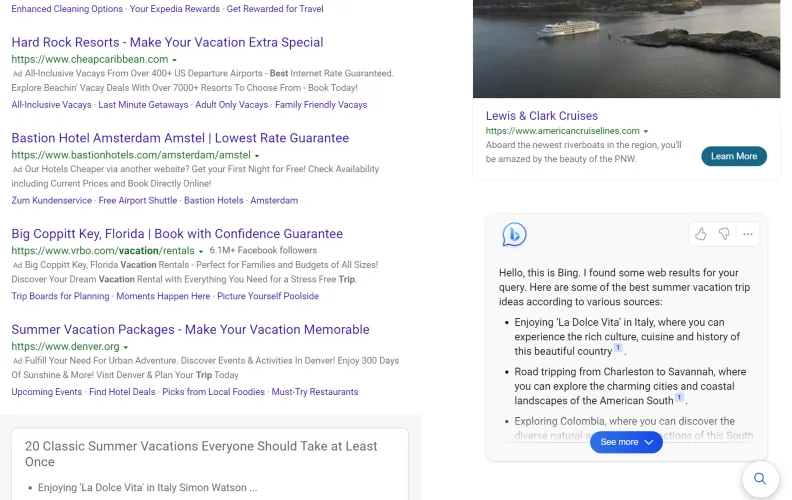This screenshot has width=792, height=500.
Task: Expand the denver.org URL dropdown arrow
Action: coord(126,347)
